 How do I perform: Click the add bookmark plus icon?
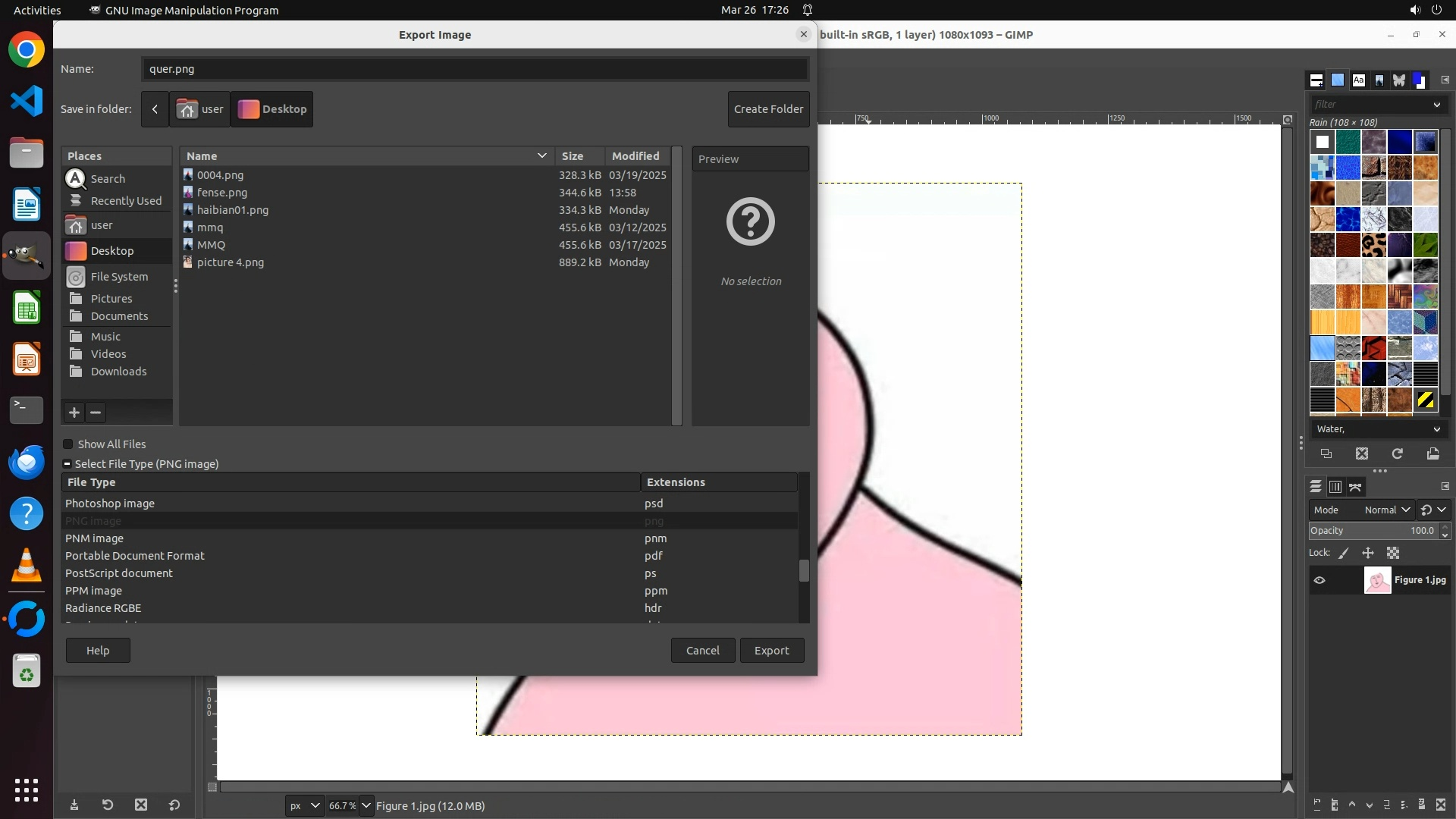tap(74, 413)
